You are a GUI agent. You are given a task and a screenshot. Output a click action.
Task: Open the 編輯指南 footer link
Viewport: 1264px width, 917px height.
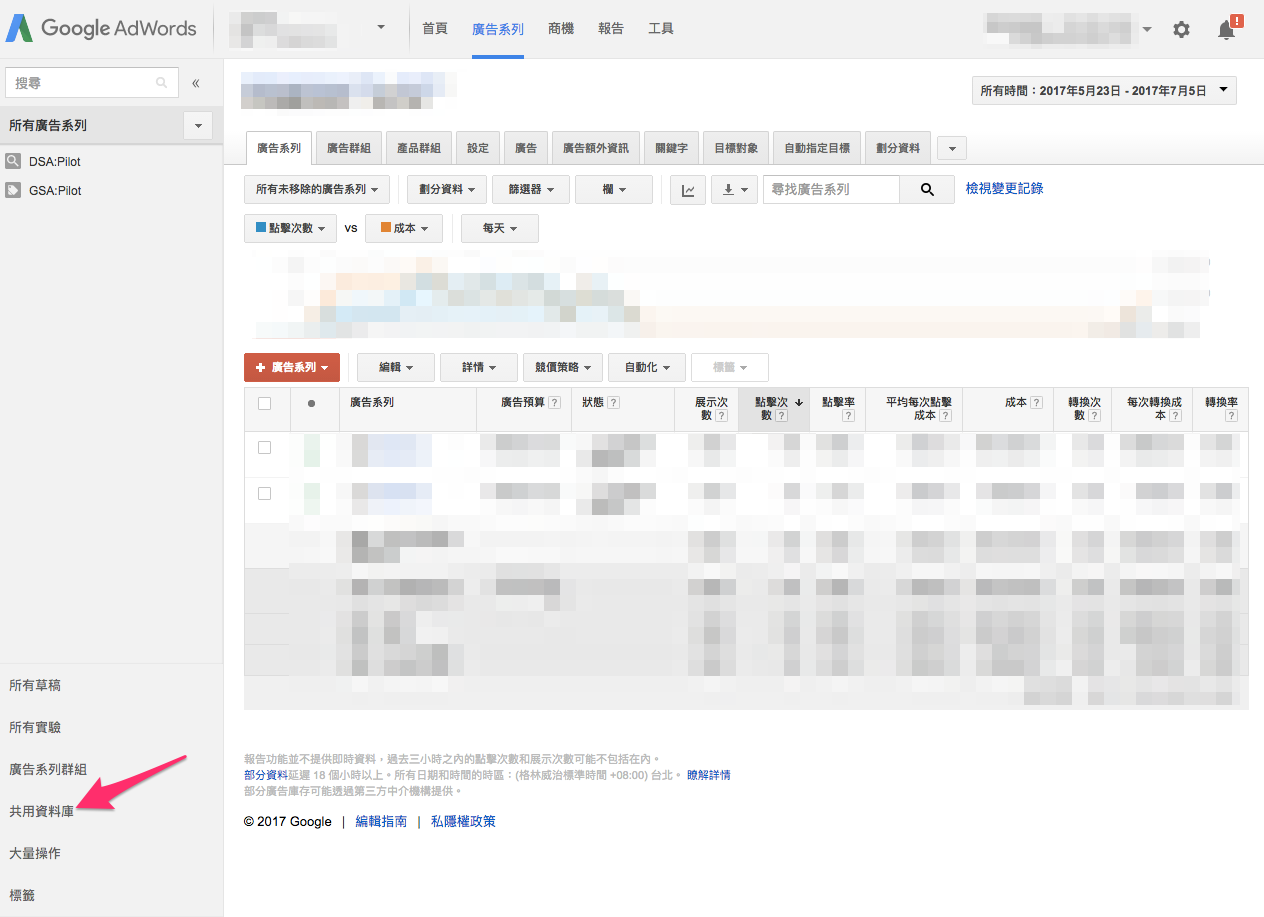click(x=381, y=822)
